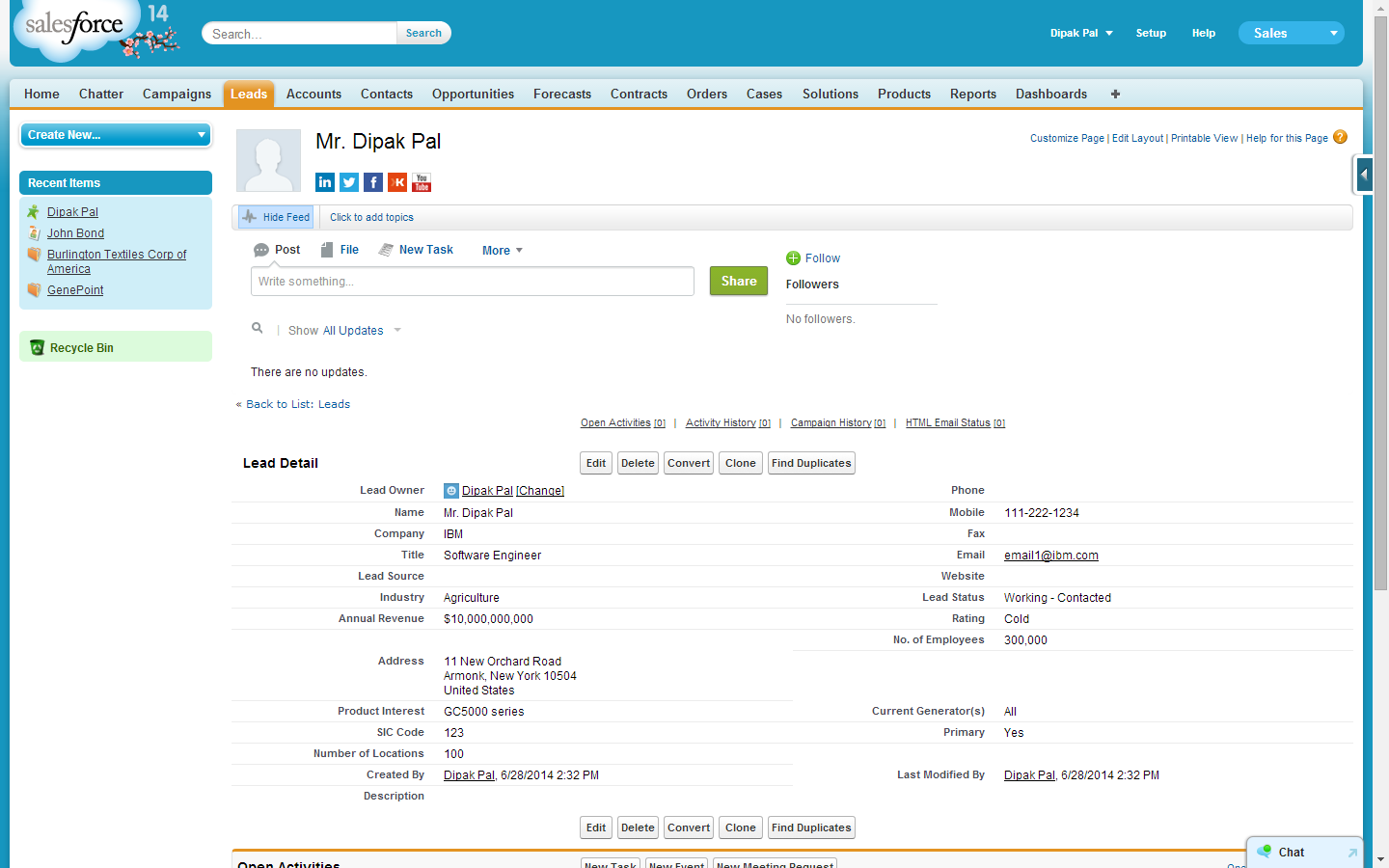The height and width of the screenshot is (868, 1389).
Task: Click the GenePoint account icon in Recent Items
Action: point(34,289)
